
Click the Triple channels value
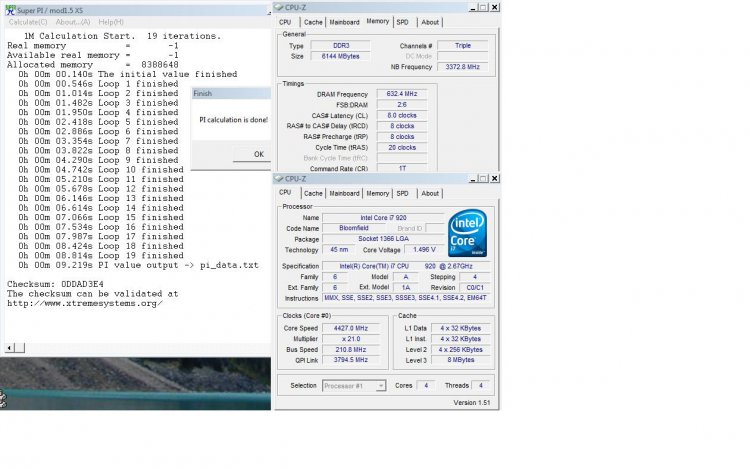point(463,46)
